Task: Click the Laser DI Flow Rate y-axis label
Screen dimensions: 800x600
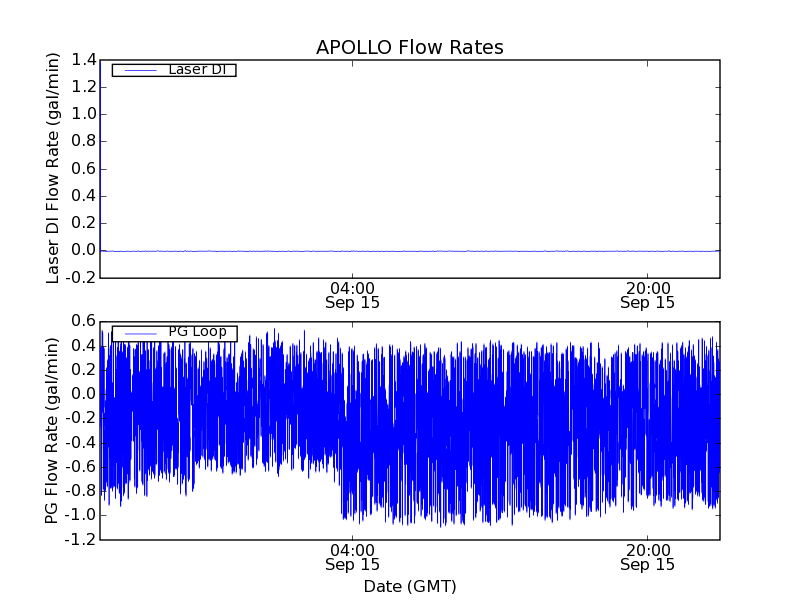Action: tap(54, 168)
